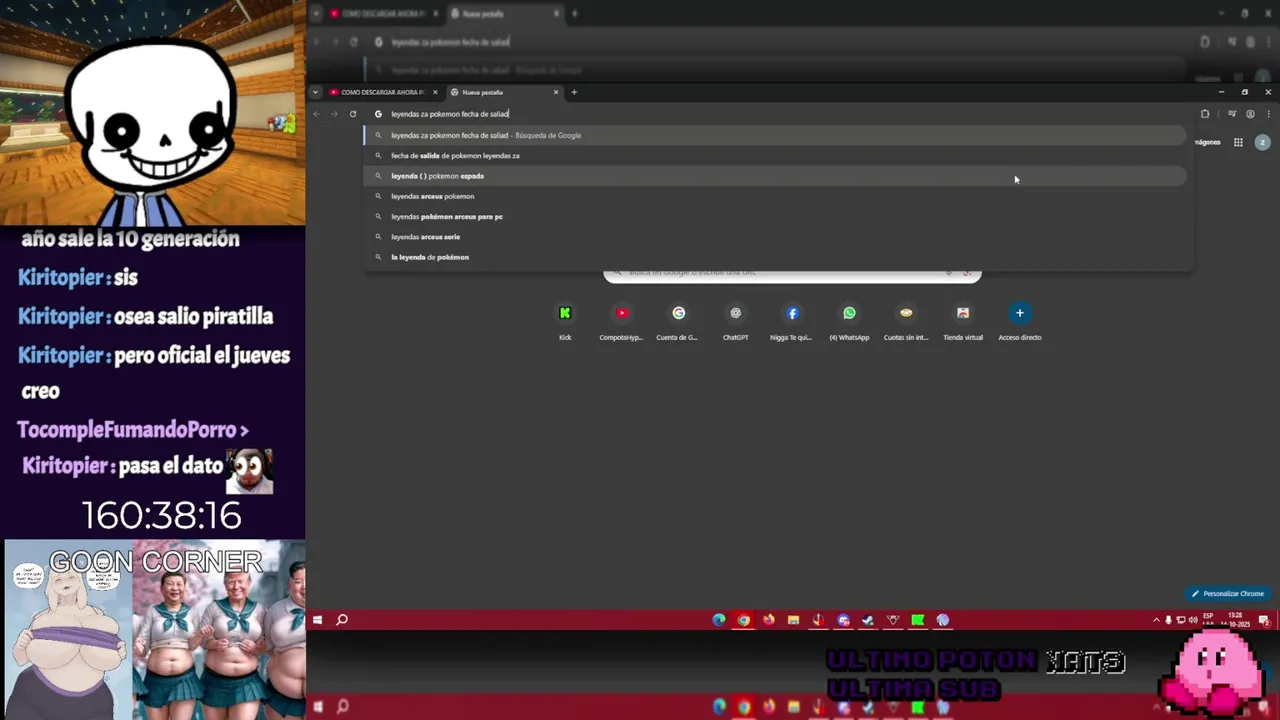Open the microphone icon in the system tray
The image size is (1280, 720).
(x=1168, y=620)
